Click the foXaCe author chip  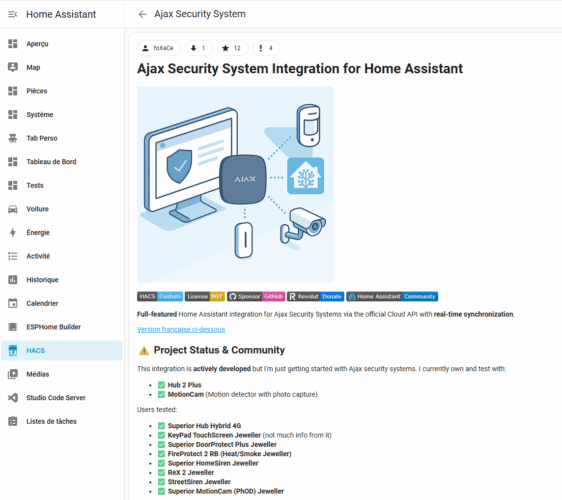(159, 48)
